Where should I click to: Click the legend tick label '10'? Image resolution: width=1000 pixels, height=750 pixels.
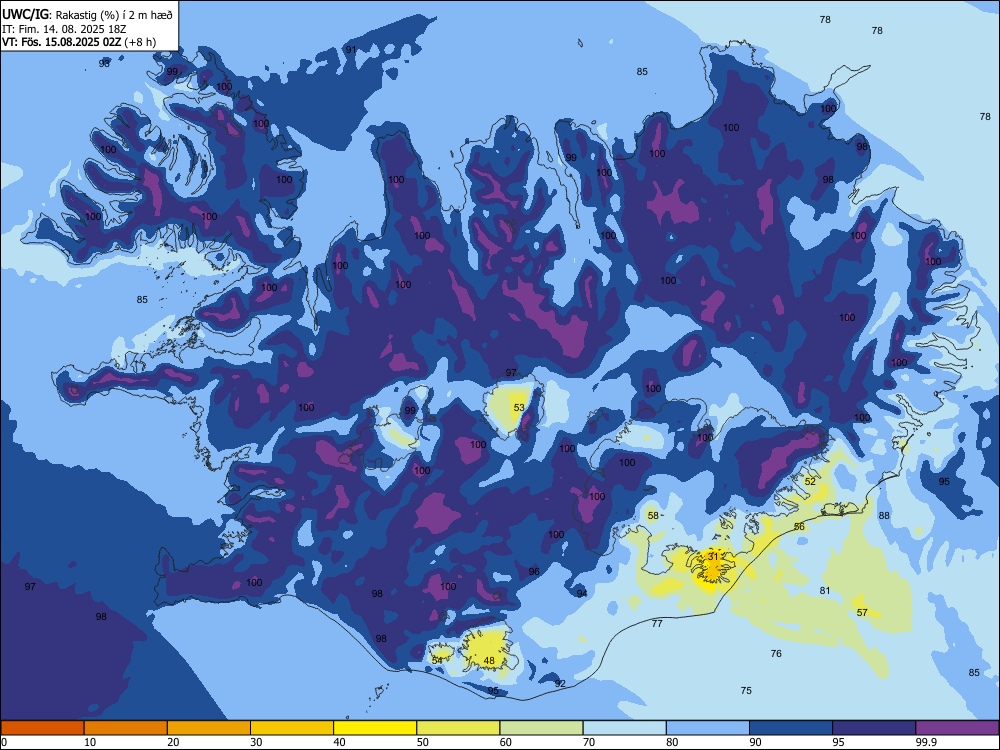[x=90, y=742]
